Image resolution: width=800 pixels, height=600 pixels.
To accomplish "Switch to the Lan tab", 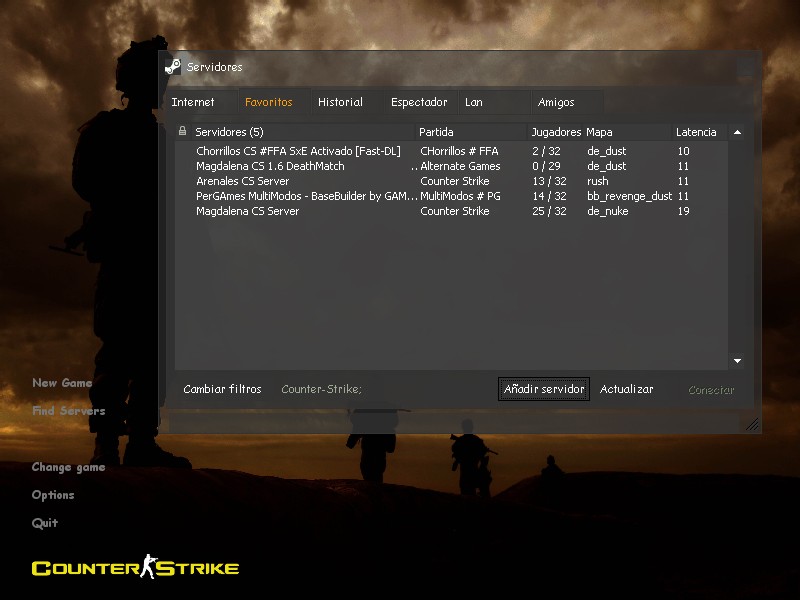I will click(473, 102).
